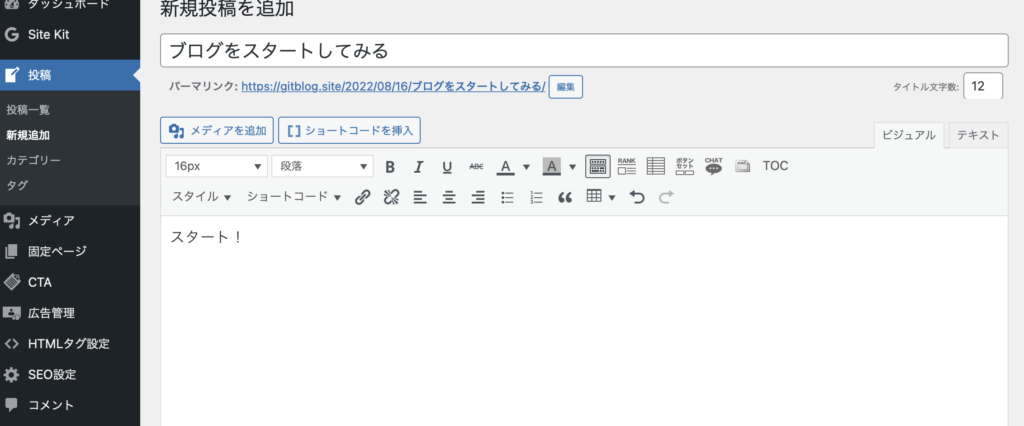Click the underline formatting icon
This screenshot has height=426, width=1024.
click(447, 167)
